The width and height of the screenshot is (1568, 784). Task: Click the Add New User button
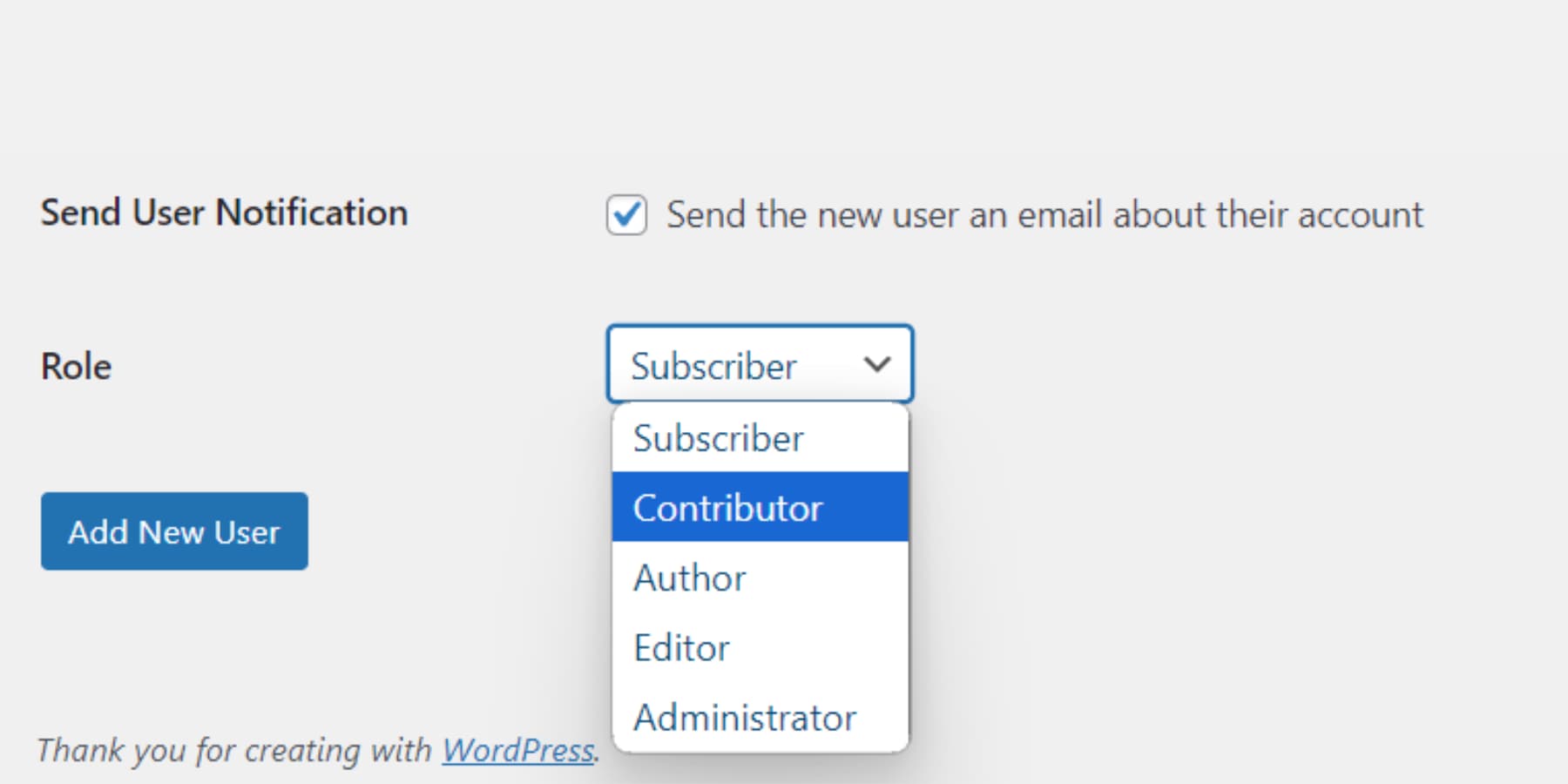173,531
